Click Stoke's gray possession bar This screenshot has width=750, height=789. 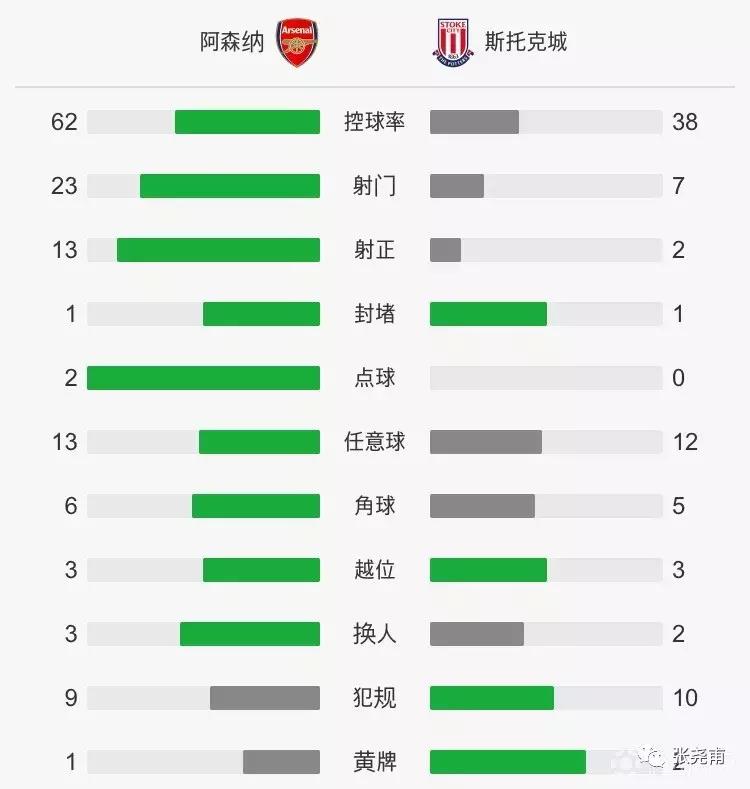click(474, 122)
